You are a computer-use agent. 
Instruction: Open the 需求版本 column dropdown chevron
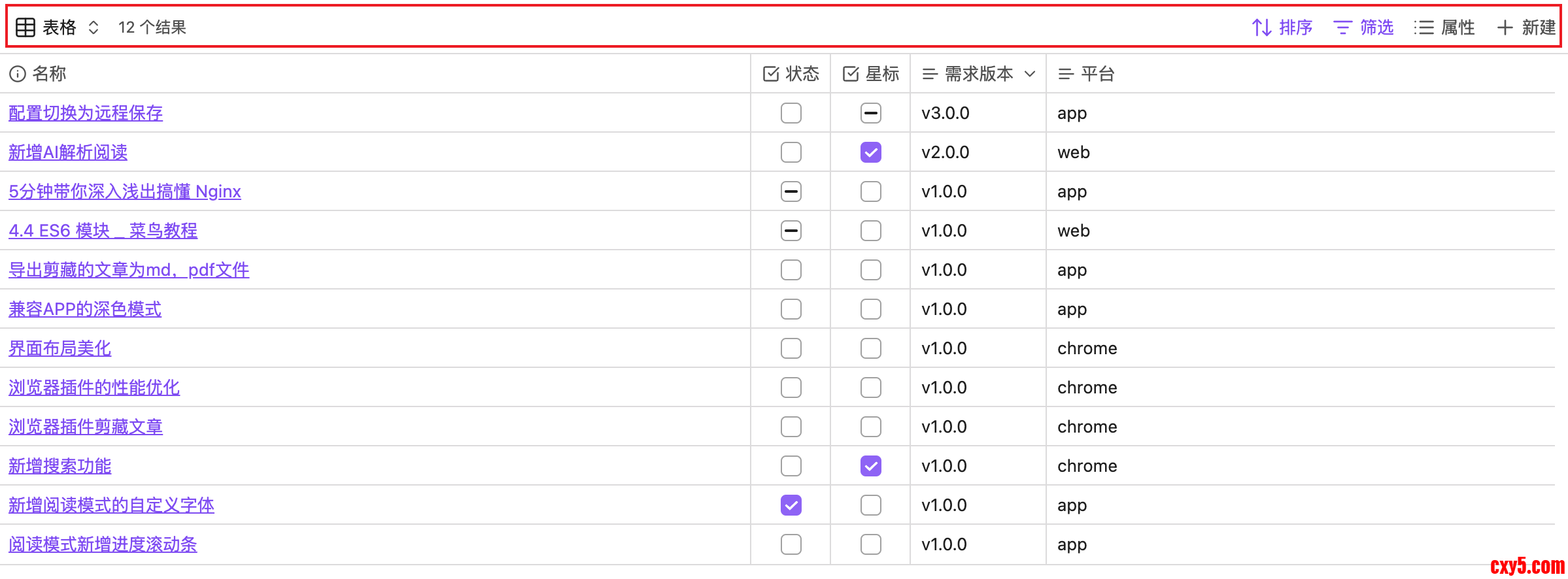1030,74
